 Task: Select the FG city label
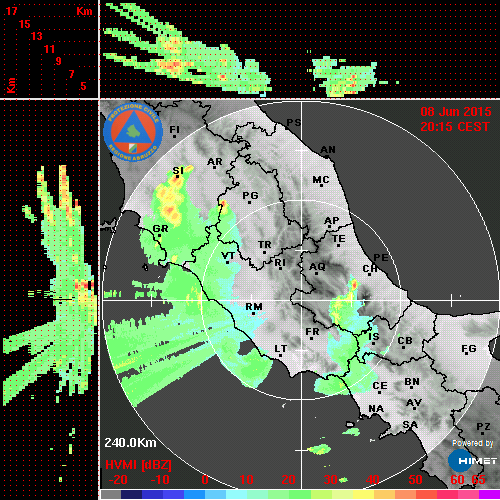469,349
